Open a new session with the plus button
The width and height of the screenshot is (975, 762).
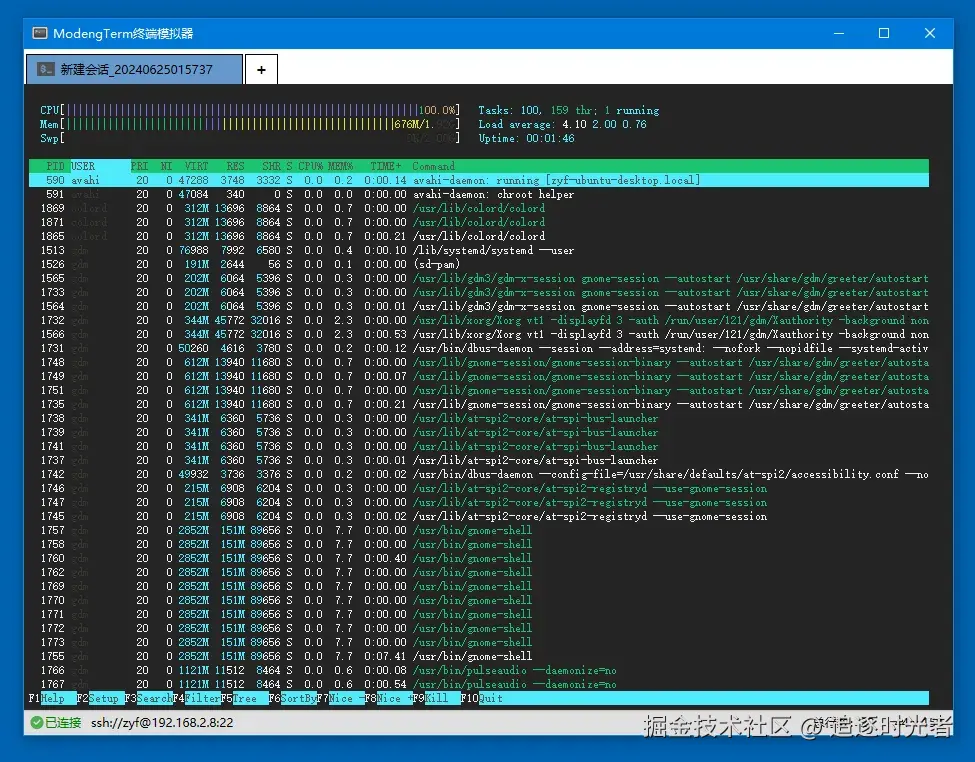pyautogui.click(x=261, y=70)
